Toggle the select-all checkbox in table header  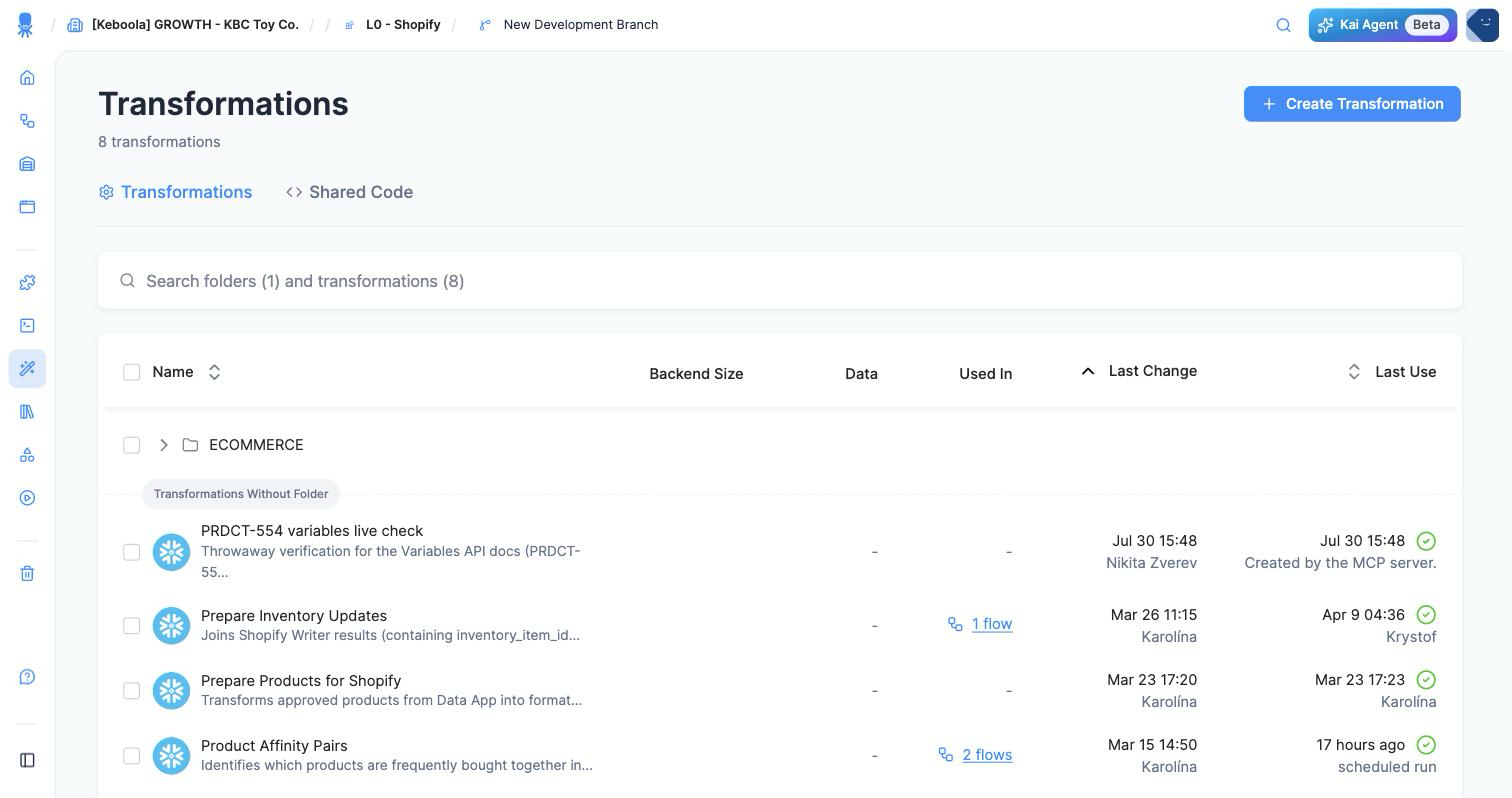point(131,372)
